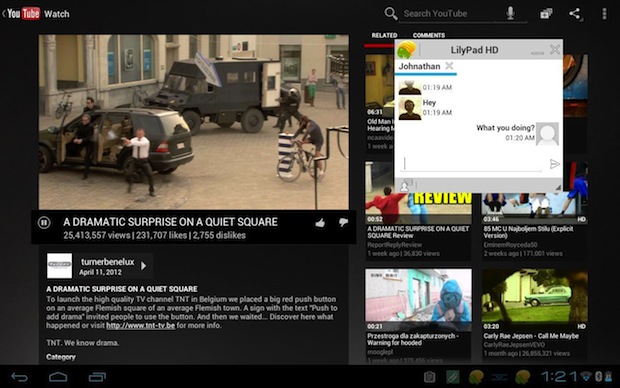This screenshot has height=388, width=620.
Task: Open recent apps in system bar
Action: pyautogui.click(x=97, y=377)
